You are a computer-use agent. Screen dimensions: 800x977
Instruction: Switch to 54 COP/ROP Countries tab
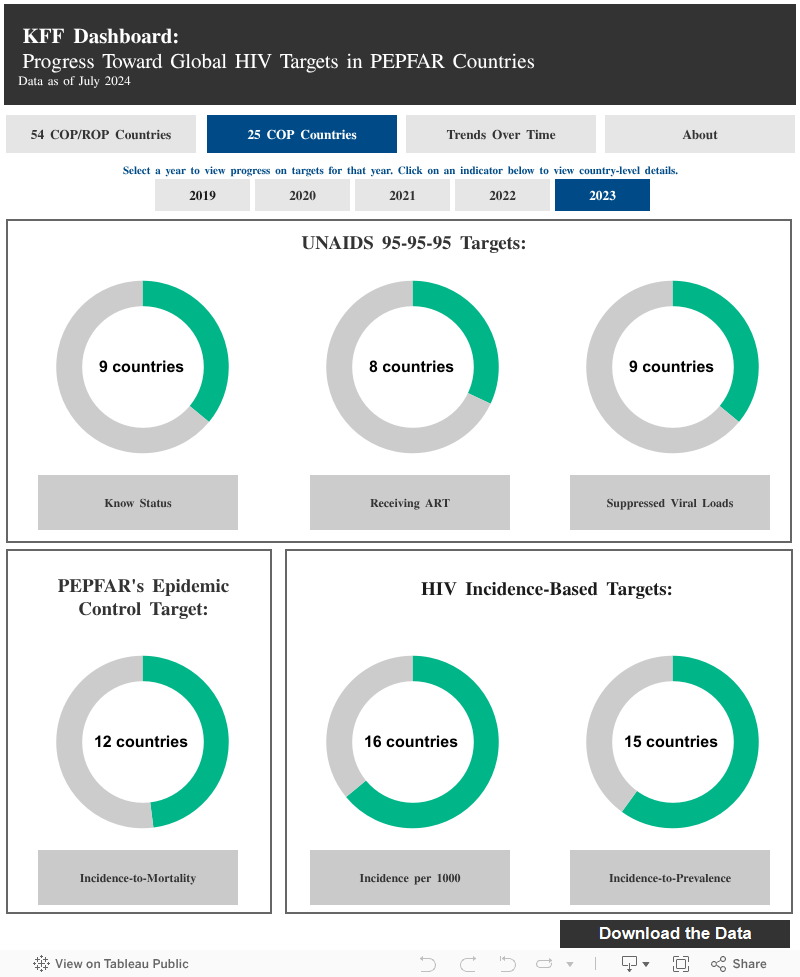point(101,135)
